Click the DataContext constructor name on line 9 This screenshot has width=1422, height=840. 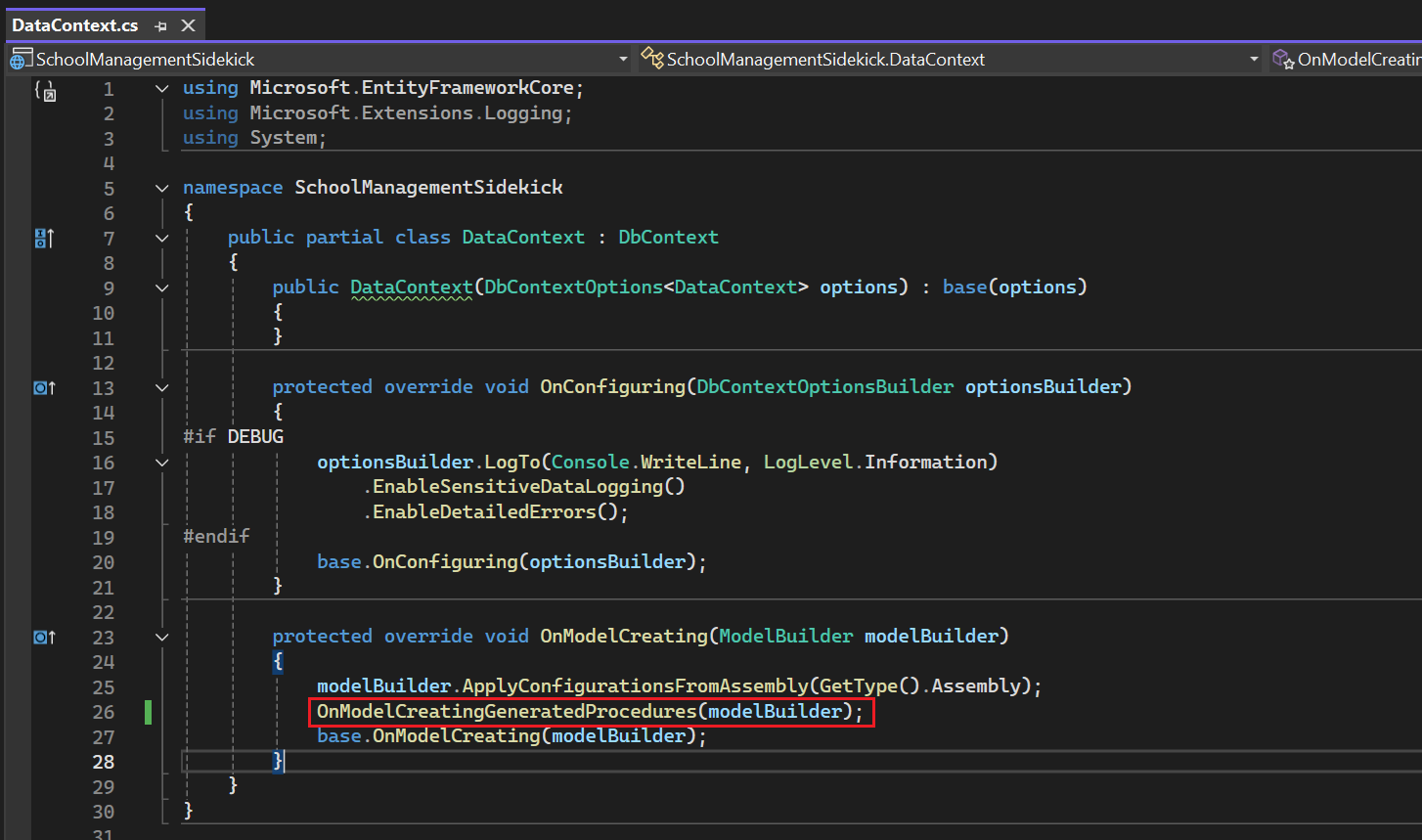(x=411, y=287)
